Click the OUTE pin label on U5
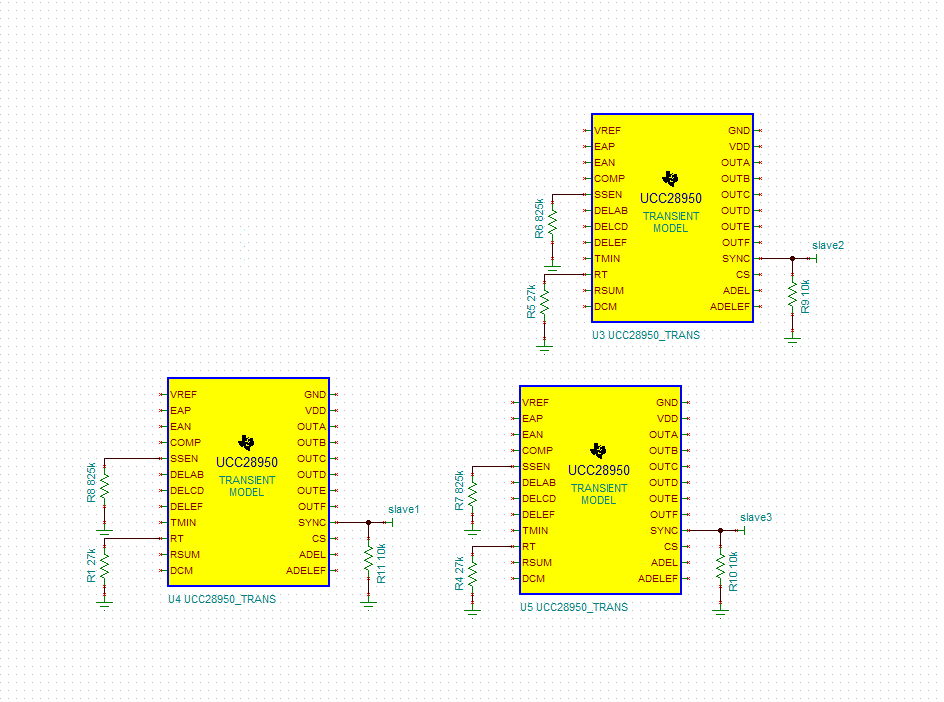Viewport: 944px width, 702px height. pyautogui.click(x=663, y=499)
